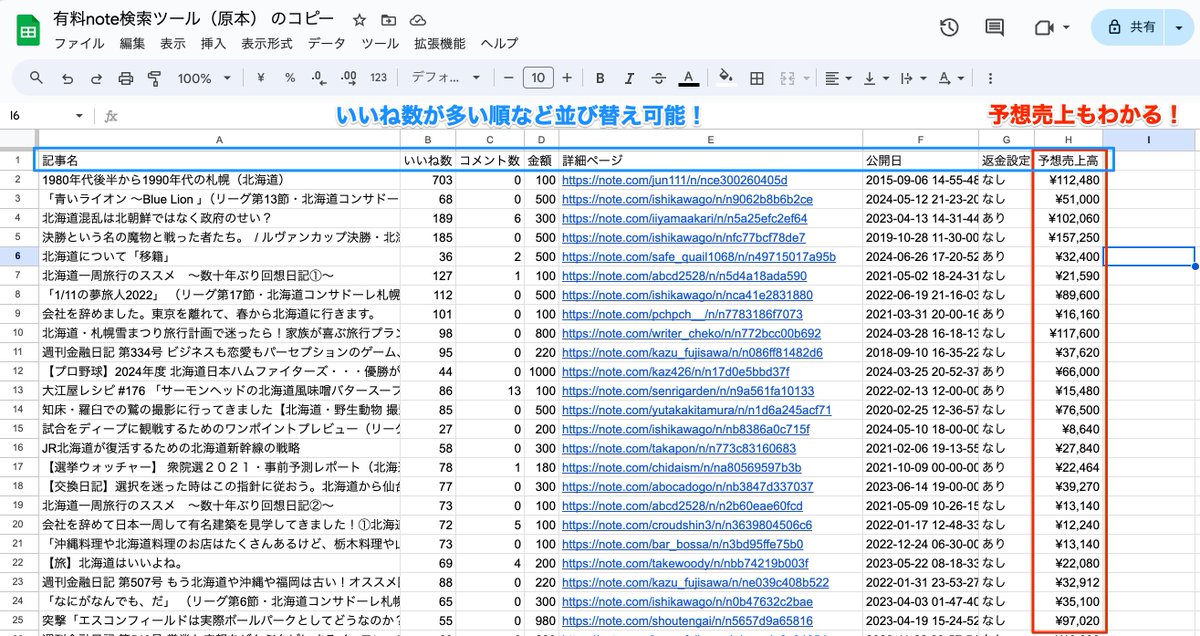
Task: Click the search menus magnifier icon
Action: coord(37,78)
